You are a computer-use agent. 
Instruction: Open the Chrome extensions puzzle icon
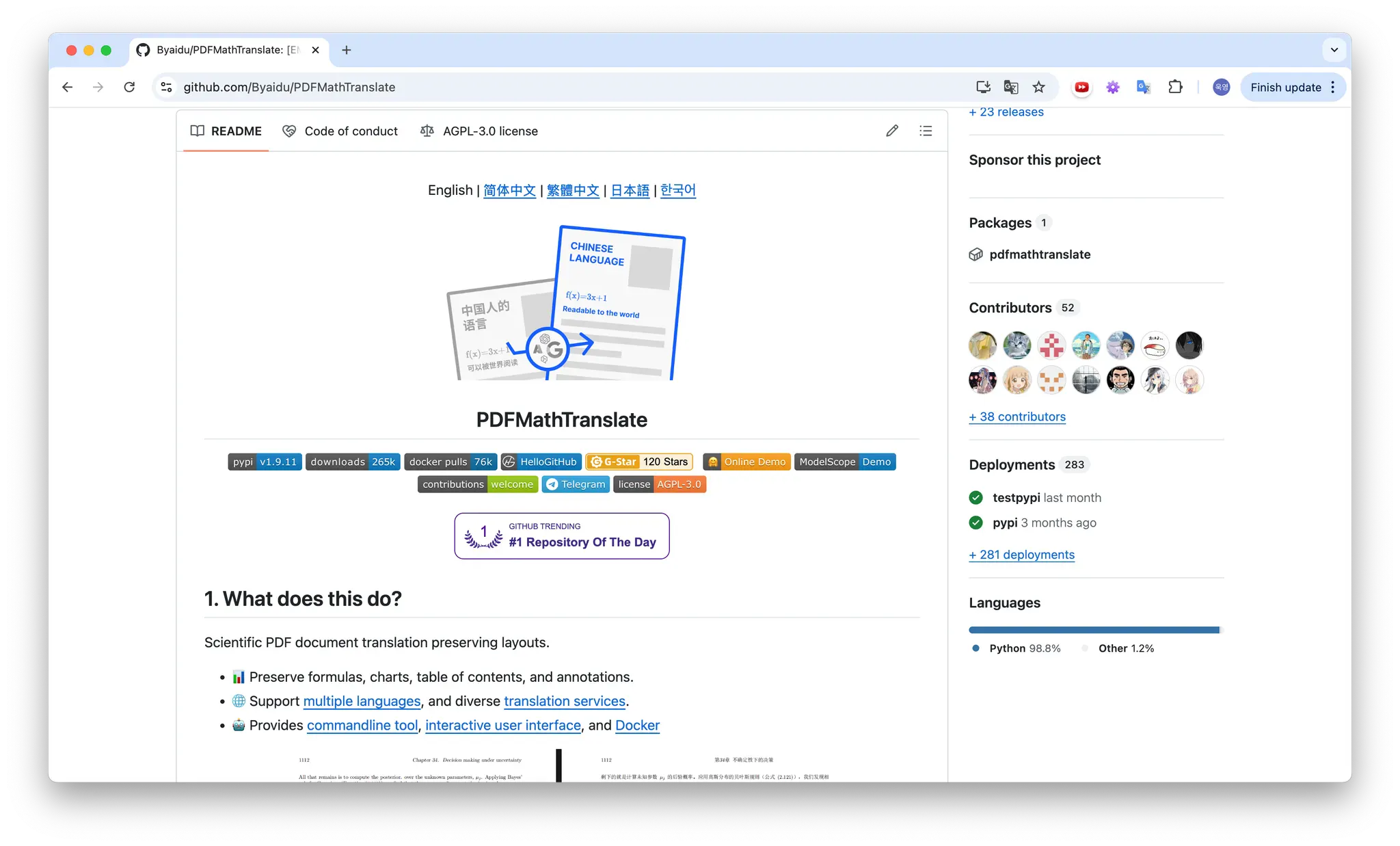click(x=1175, y=87)
